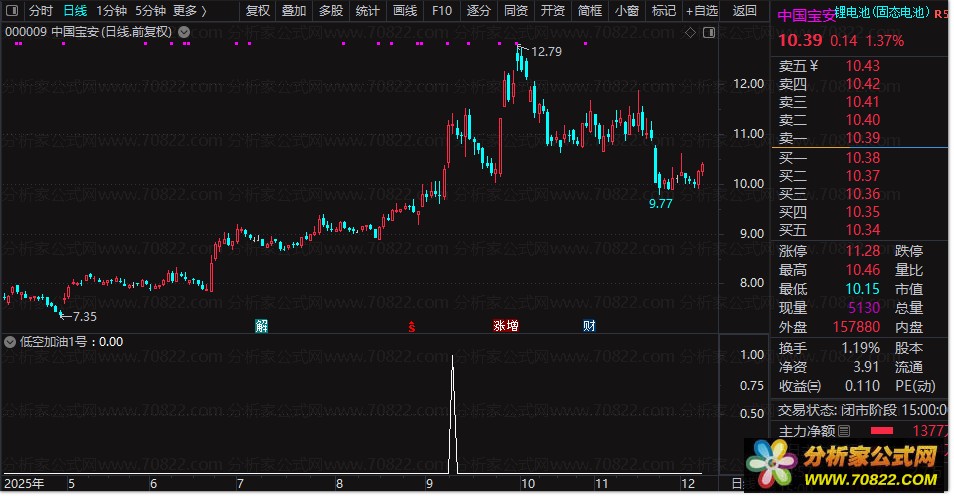This screenshot has width=954, height=496.
Task: Click the 开资 toolbar button
Action: pyautogui.click(x=552, y=10)
